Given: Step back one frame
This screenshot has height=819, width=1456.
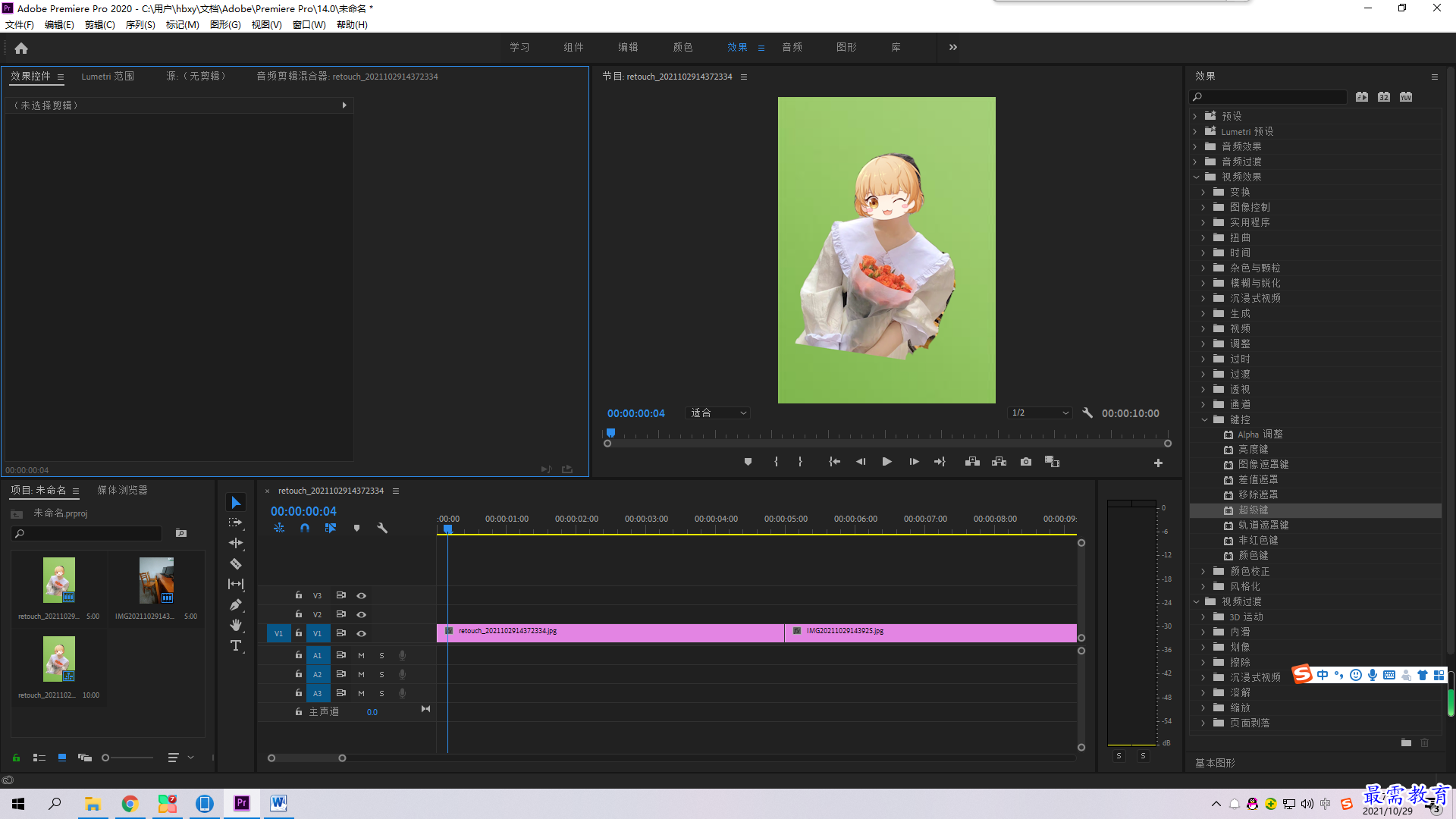Looking at the screenshot, I should (861, 462).
